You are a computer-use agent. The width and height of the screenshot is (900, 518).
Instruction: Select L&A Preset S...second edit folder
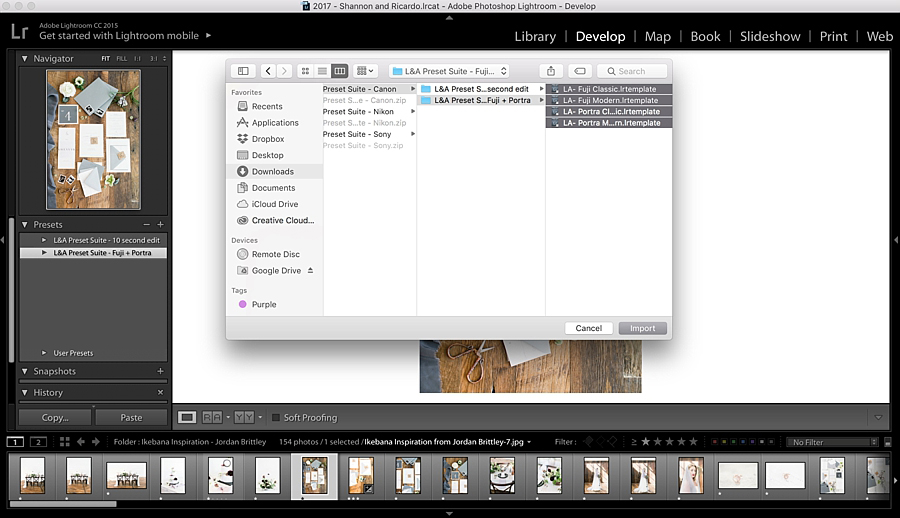click(x=482, y=89)
